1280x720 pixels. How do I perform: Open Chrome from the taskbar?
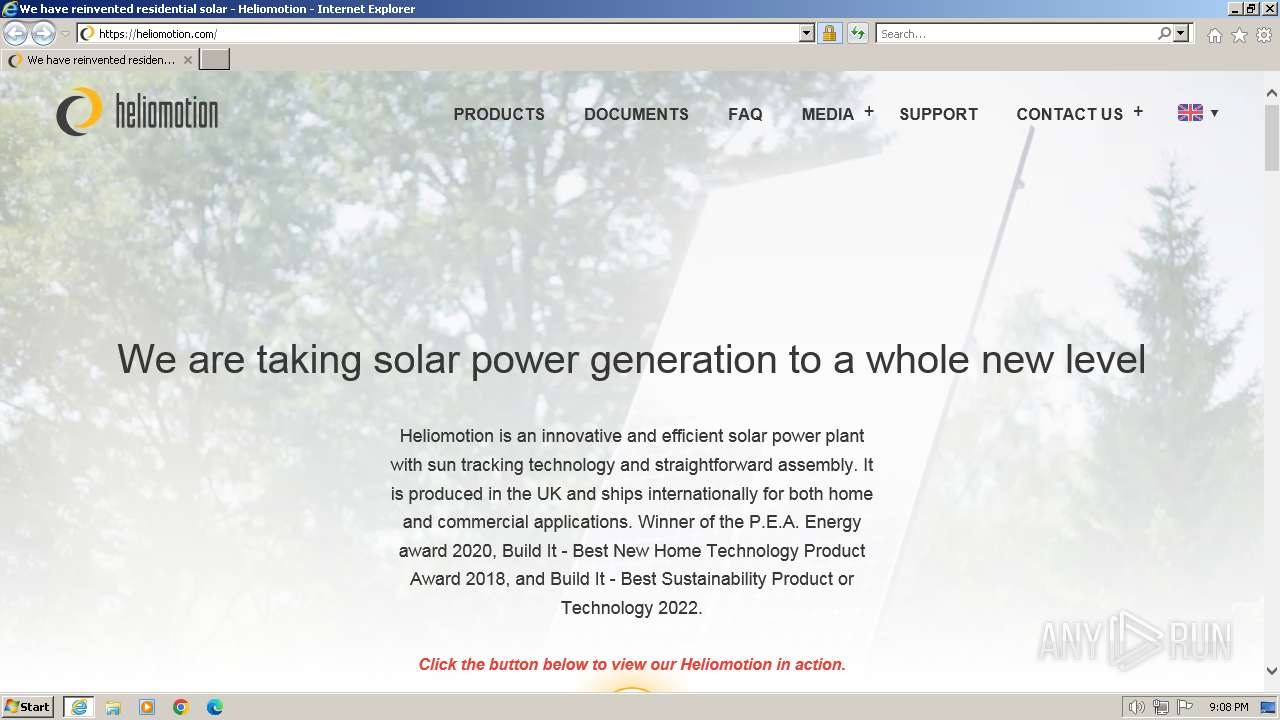(181, 707)
